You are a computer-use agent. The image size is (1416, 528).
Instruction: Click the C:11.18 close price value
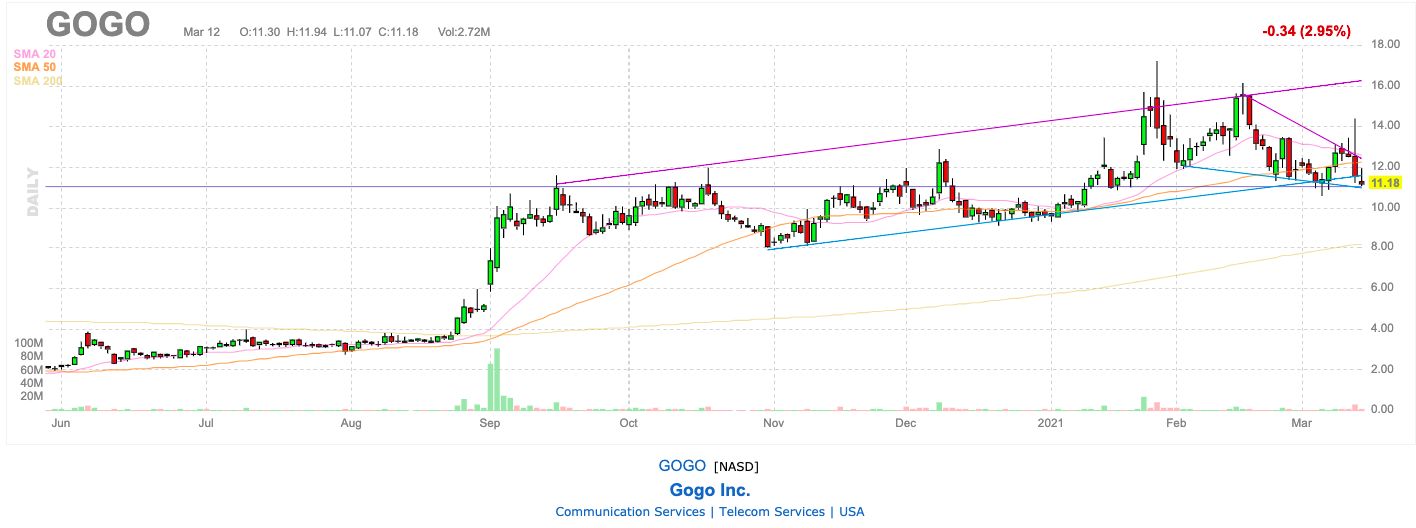398,32
